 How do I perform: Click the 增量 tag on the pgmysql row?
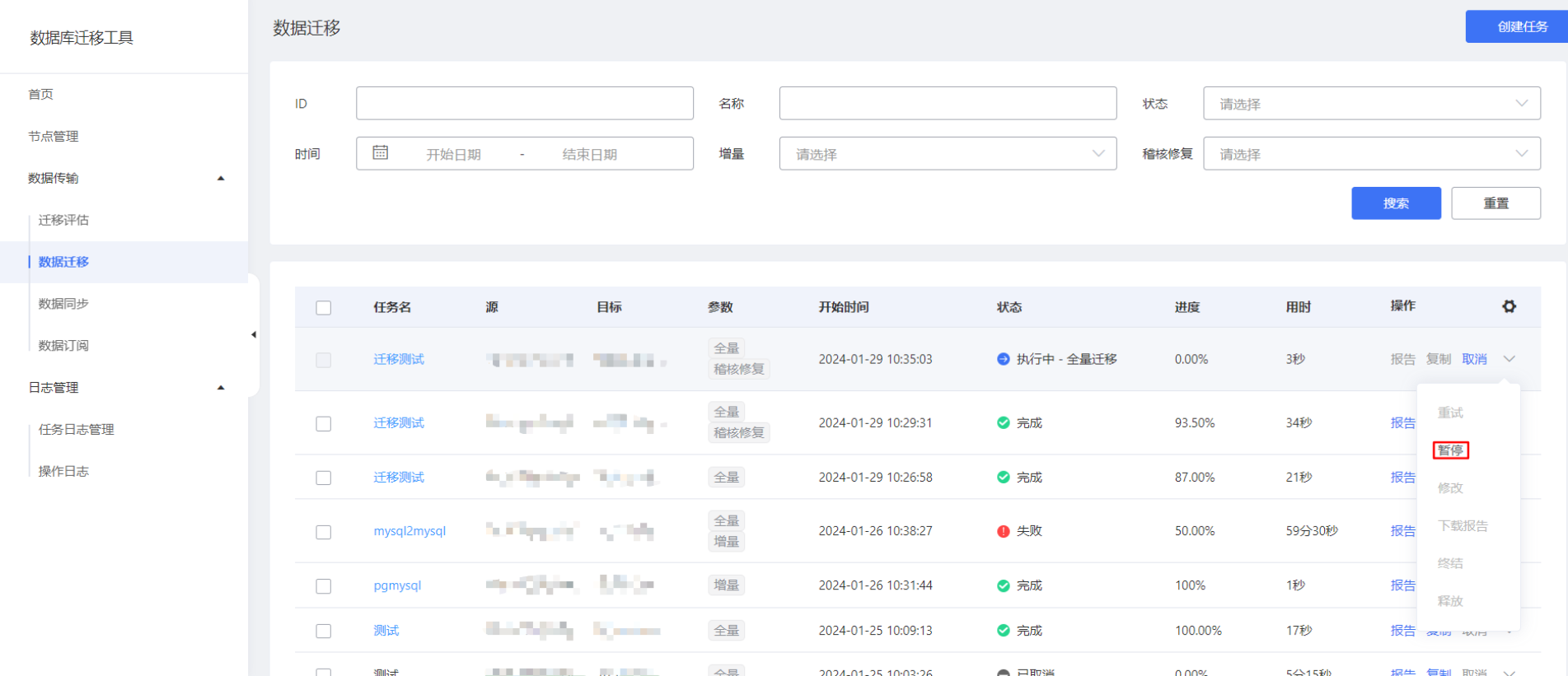(x=726, y=585)
